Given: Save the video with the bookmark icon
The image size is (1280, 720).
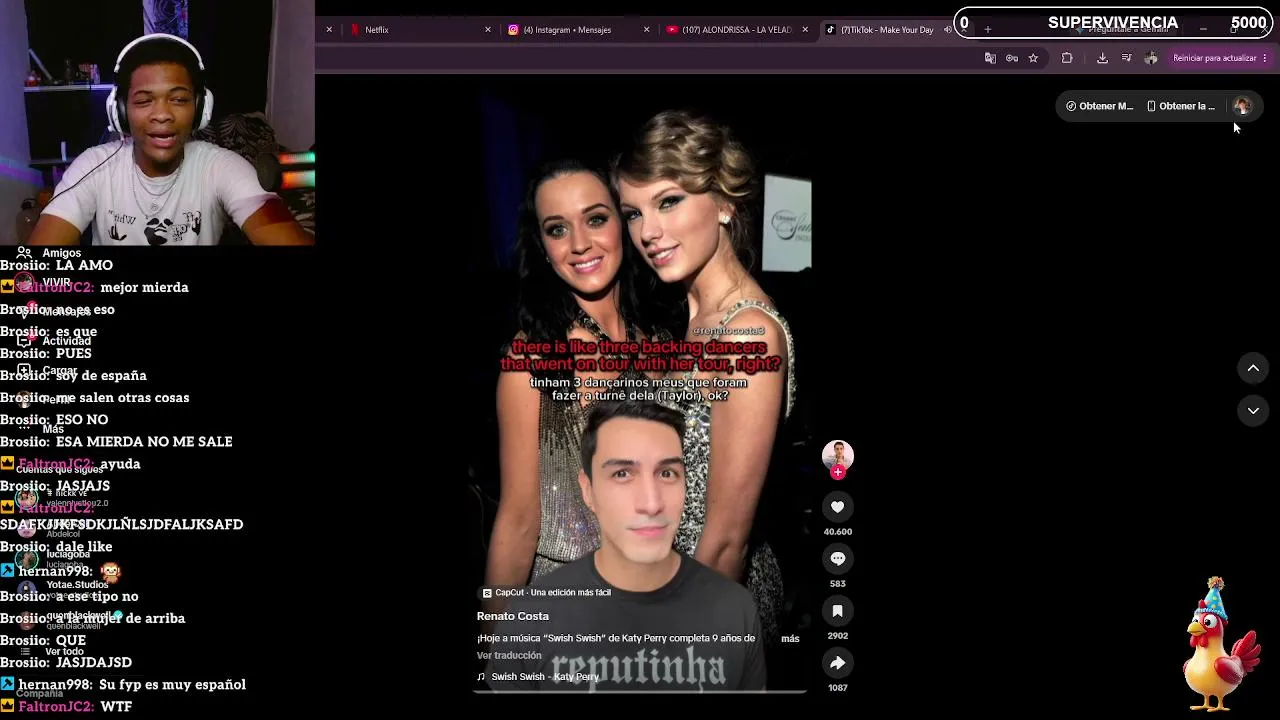Looking at the screenshot, I should point(838,611).
